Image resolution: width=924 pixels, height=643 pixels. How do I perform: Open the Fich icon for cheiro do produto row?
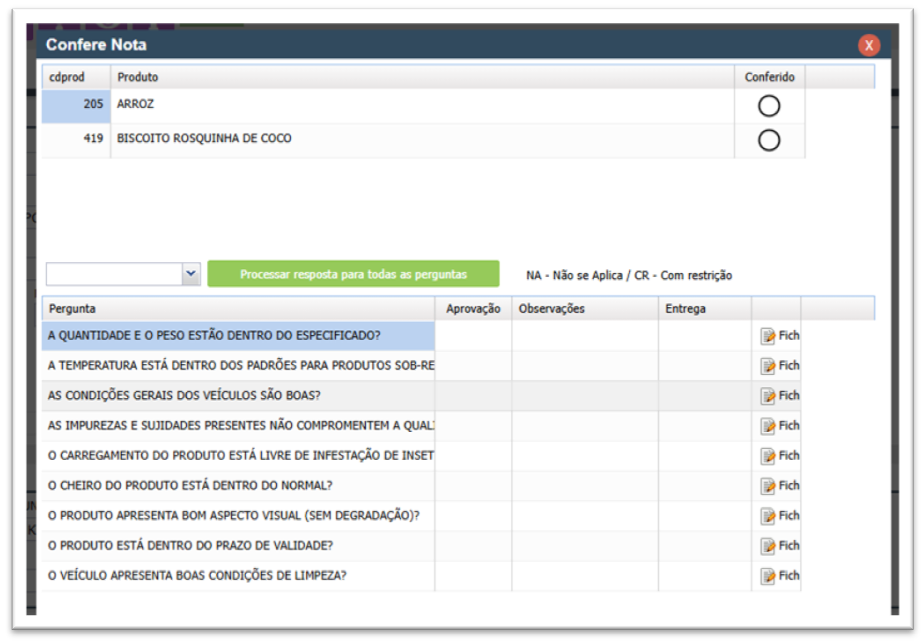point(768,486)
